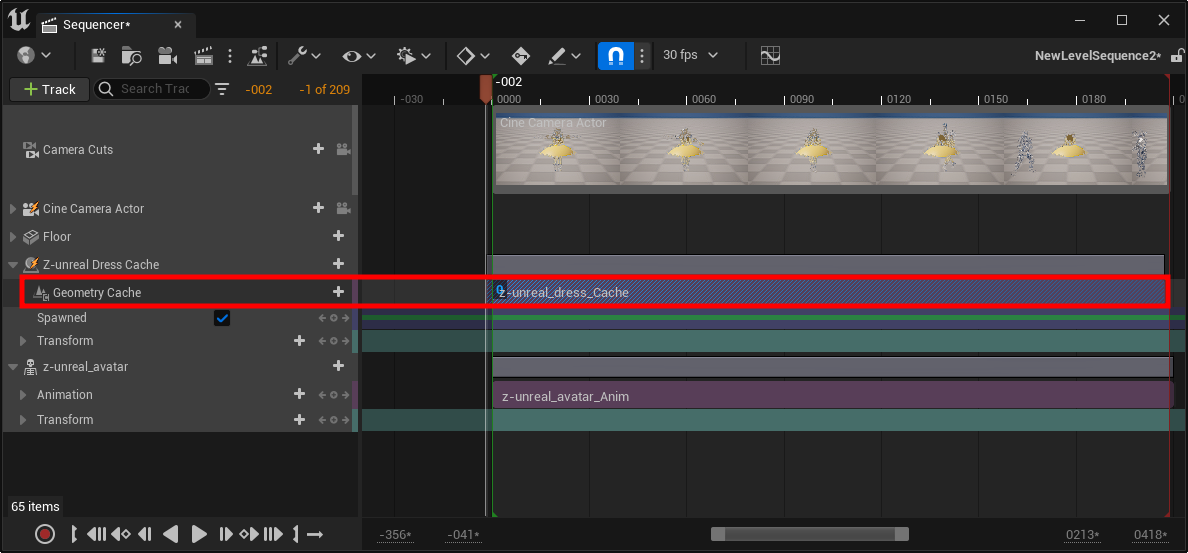Open the Director Blueprint icon
Viewport: 1188px width, 553px height.
[258, 55]
